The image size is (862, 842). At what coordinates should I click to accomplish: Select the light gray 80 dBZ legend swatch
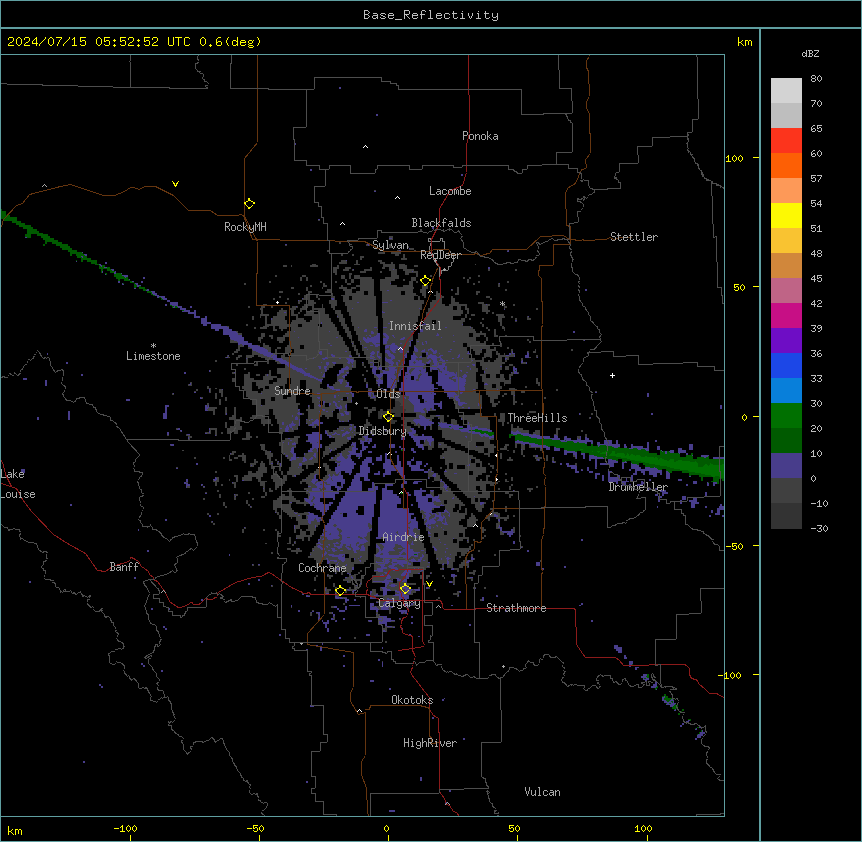tap(786, 90)
